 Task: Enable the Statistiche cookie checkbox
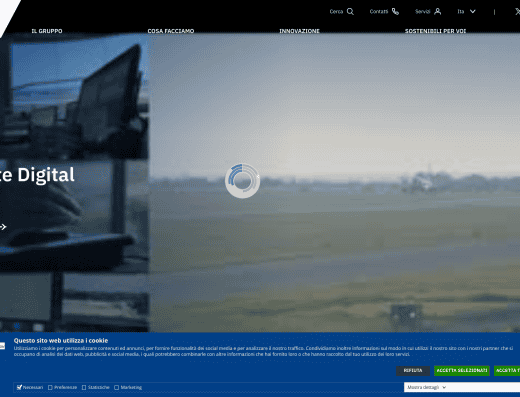[84, 387]
